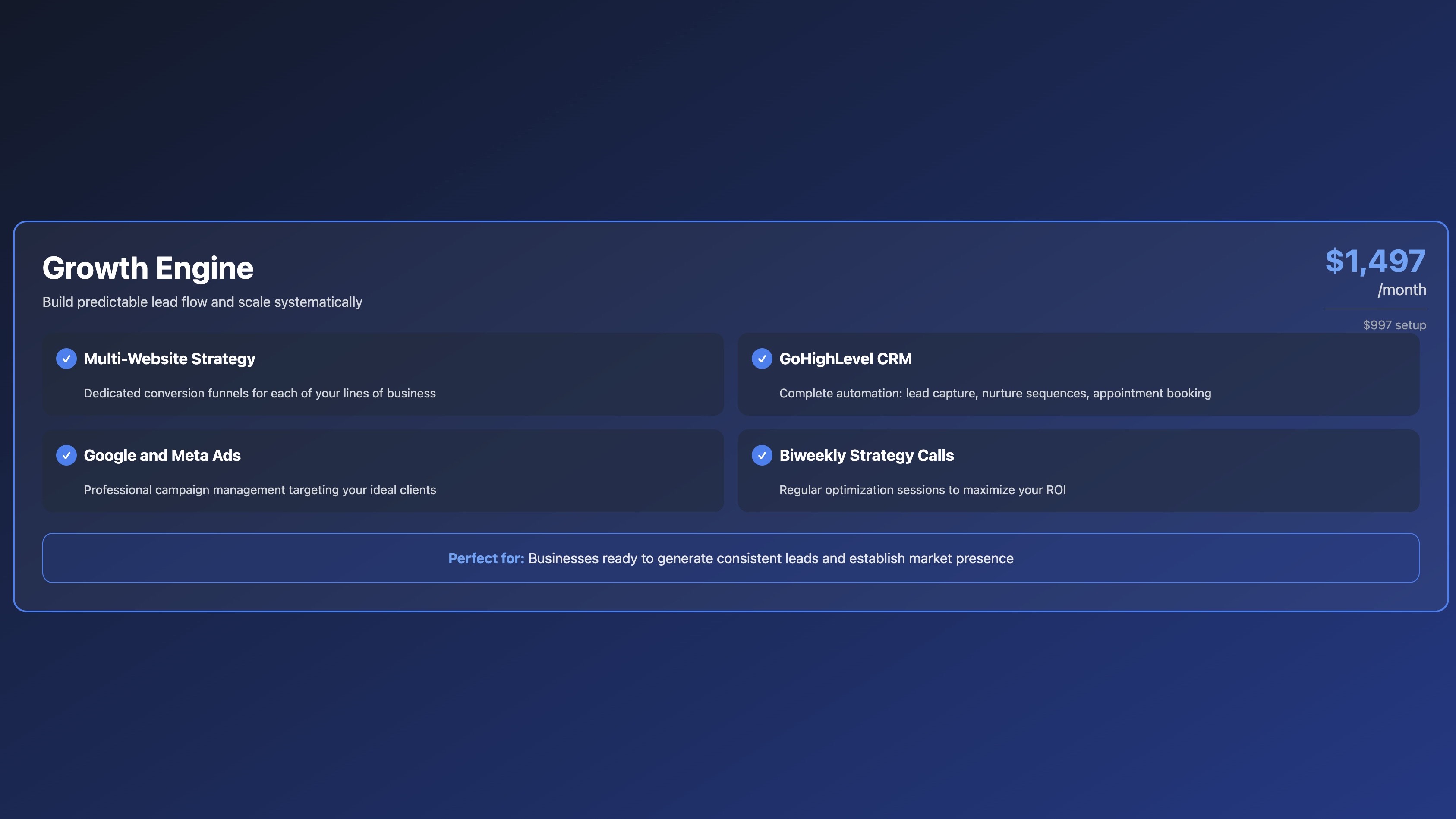Click the GoHighLevel CRM title

[x=845, y=359]
